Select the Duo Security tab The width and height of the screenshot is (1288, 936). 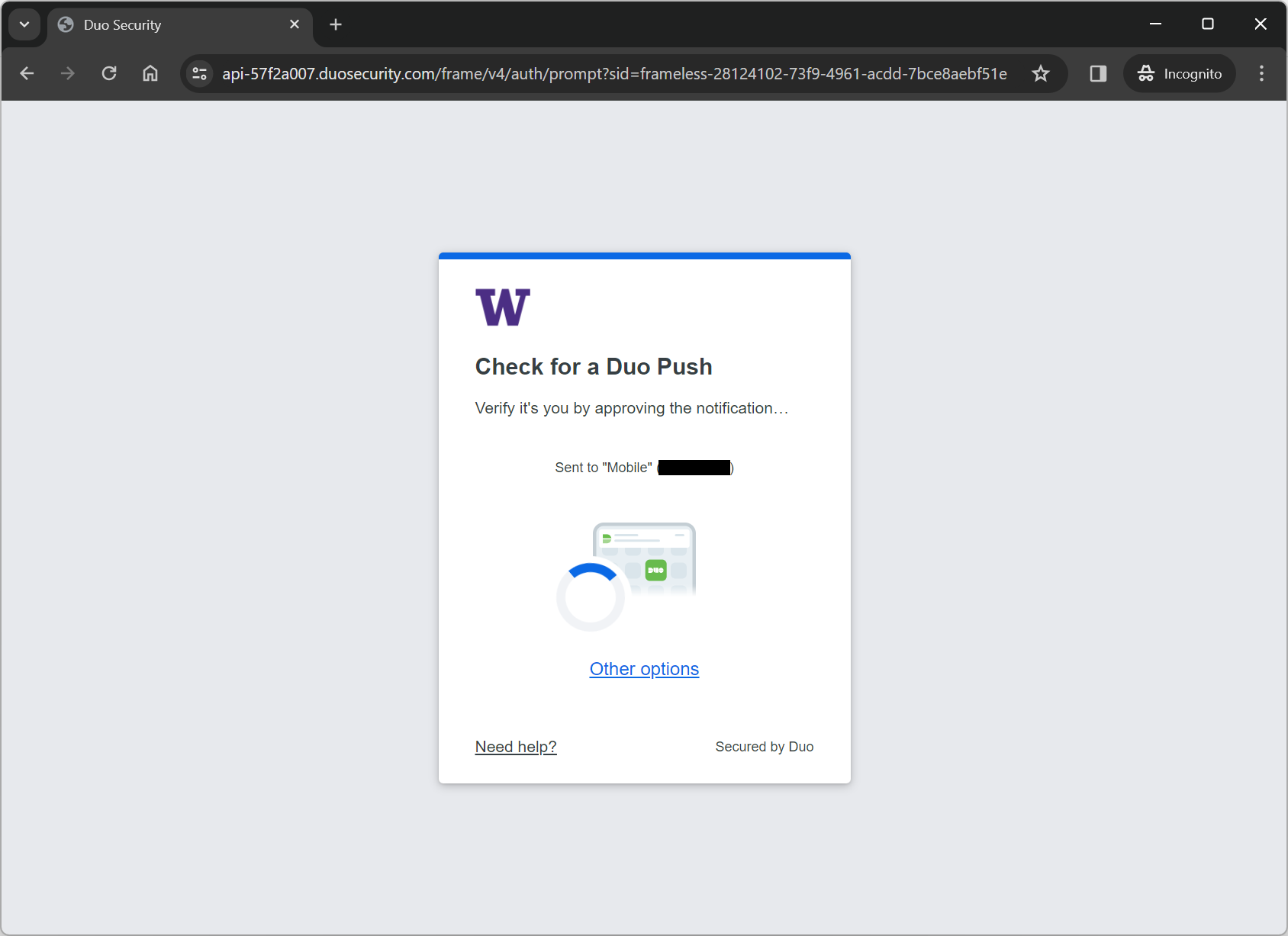coord(180,24)
